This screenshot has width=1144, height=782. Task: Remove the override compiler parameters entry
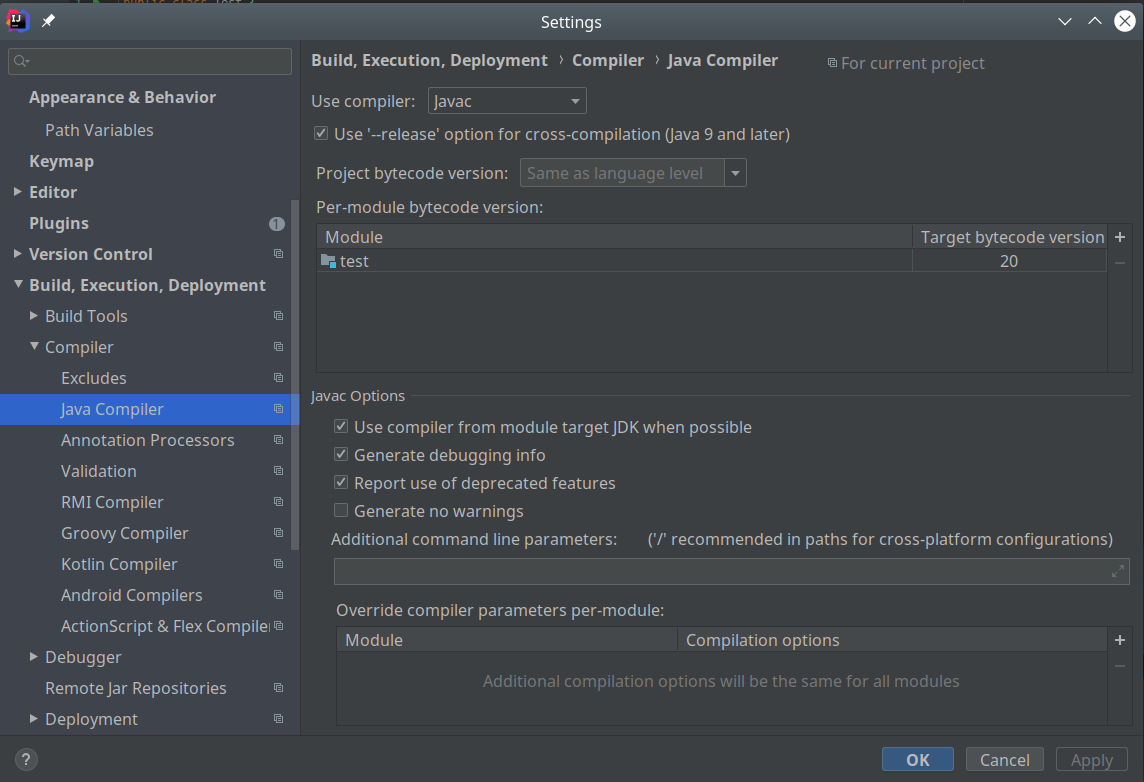tap(1120, 665)
